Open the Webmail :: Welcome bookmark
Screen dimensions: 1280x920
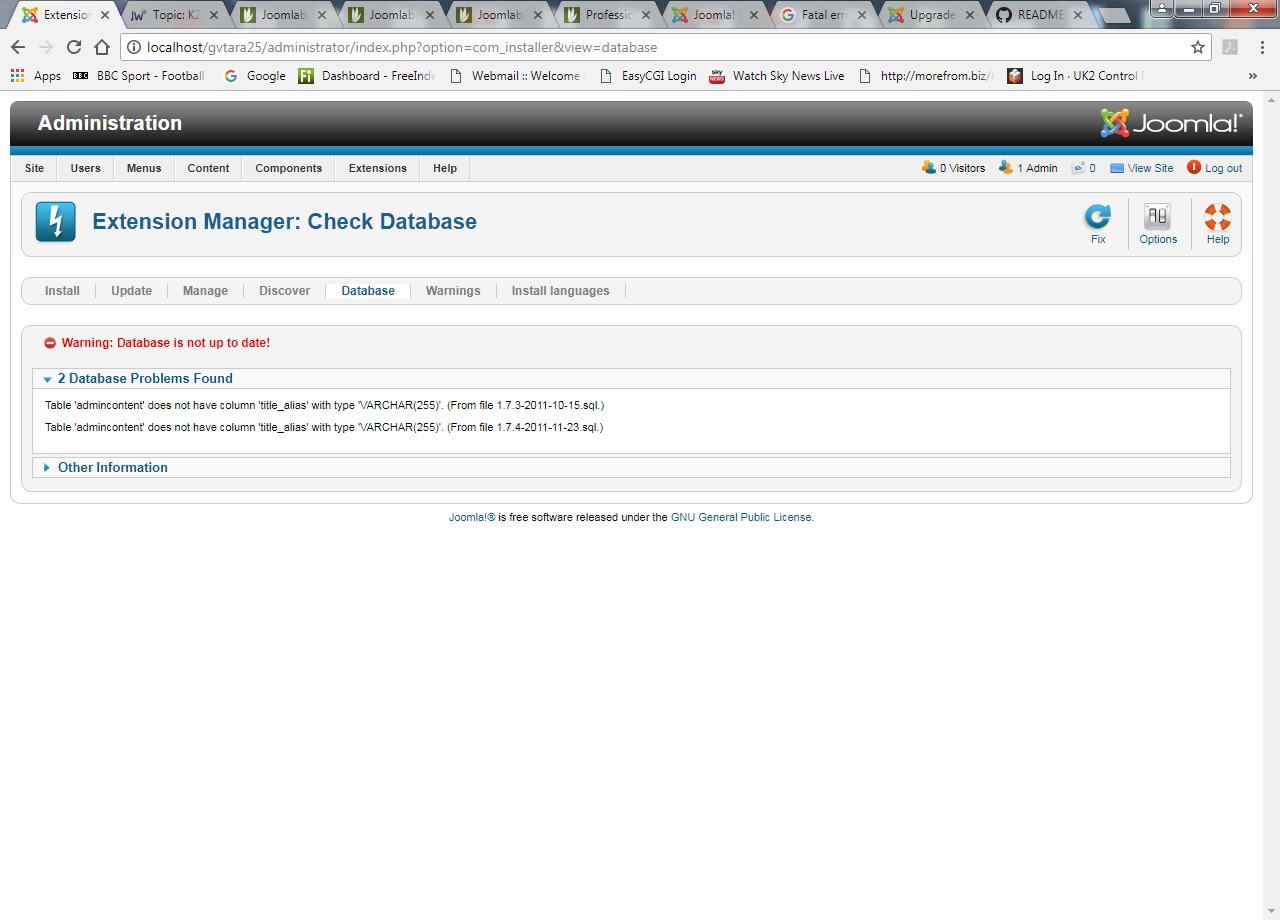[x=515, y=76]
